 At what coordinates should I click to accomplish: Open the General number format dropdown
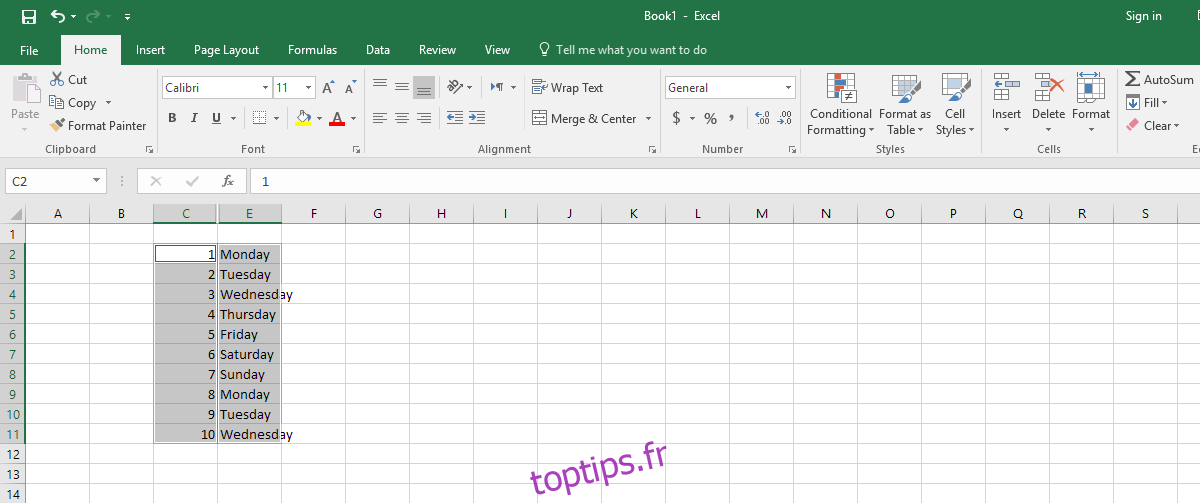click(x=788, y=88)
